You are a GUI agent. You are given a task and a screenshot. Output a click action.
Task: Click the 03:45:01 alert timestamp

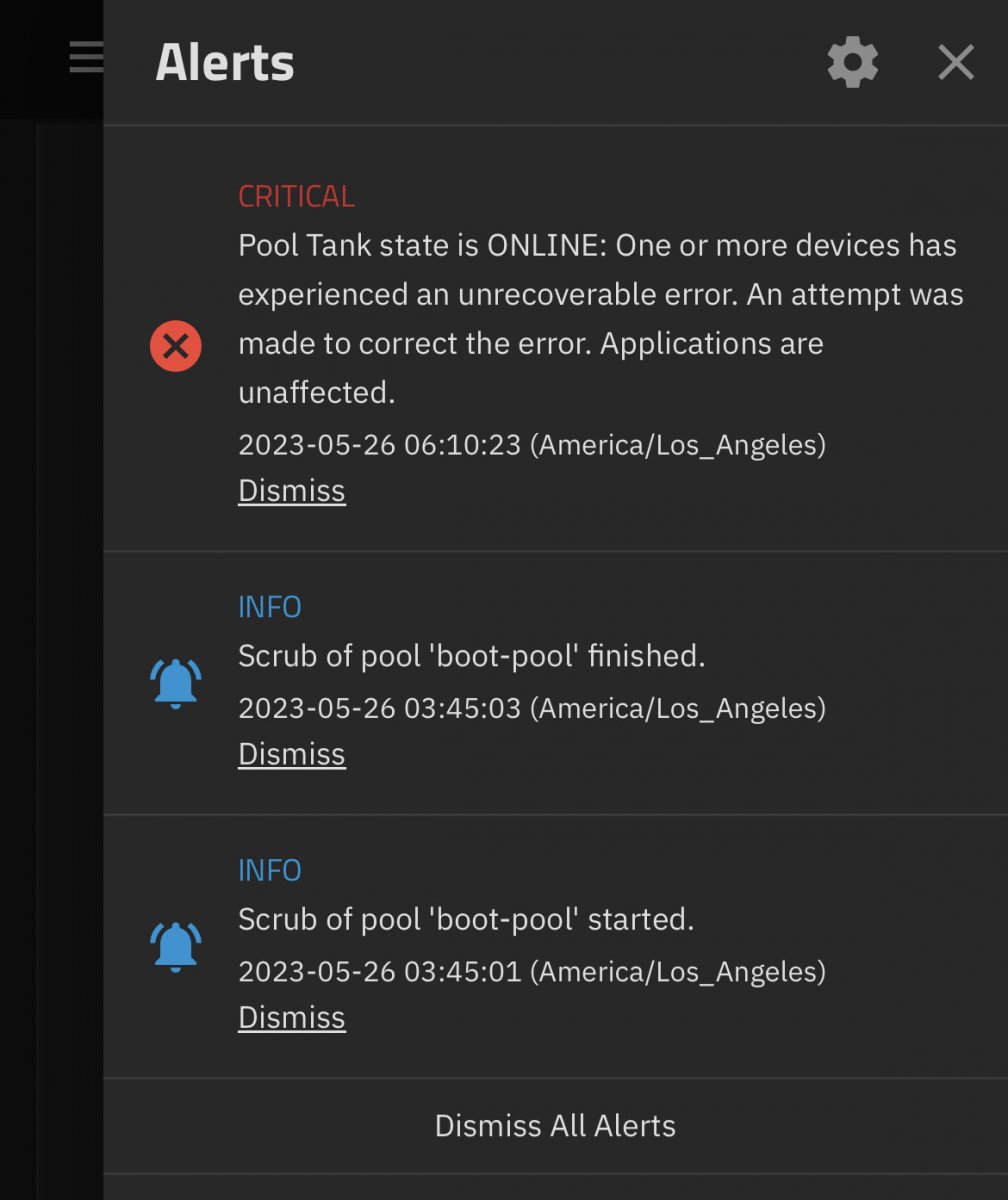[531, 971]
